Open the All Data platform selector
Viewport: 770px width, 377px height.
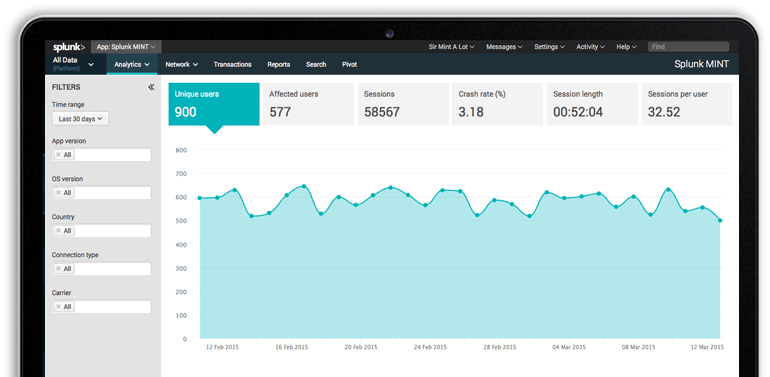point(73,64)
